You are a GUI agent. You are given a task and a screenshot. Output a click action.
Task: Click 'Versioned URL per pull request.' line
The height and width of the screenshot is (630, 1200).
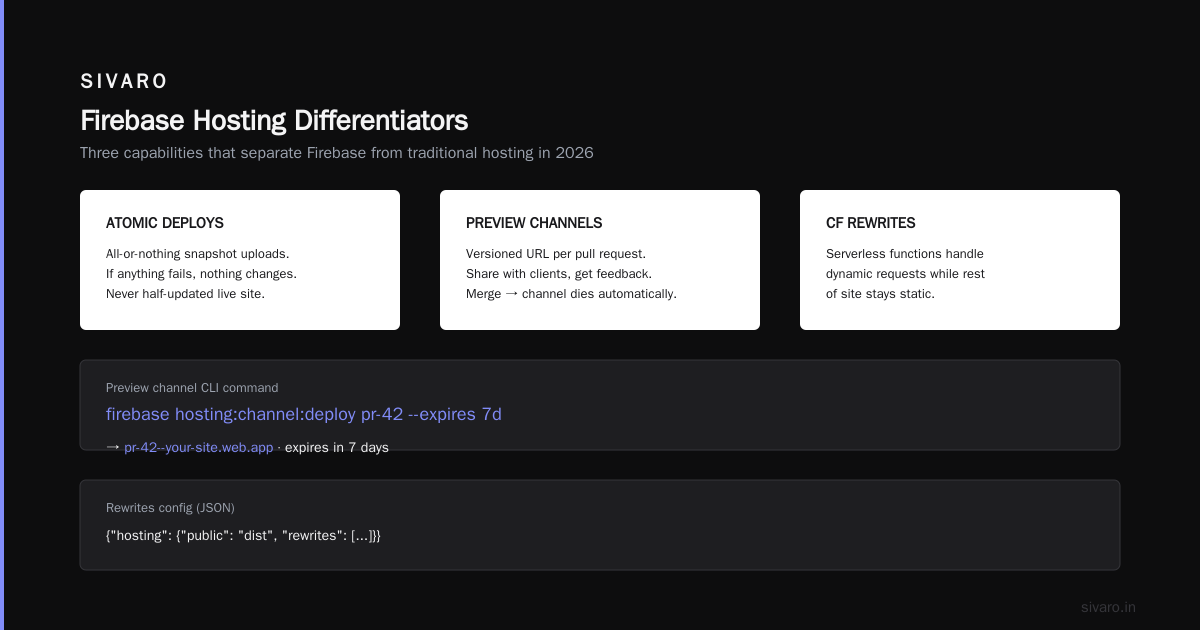click(x=556, y=254)
